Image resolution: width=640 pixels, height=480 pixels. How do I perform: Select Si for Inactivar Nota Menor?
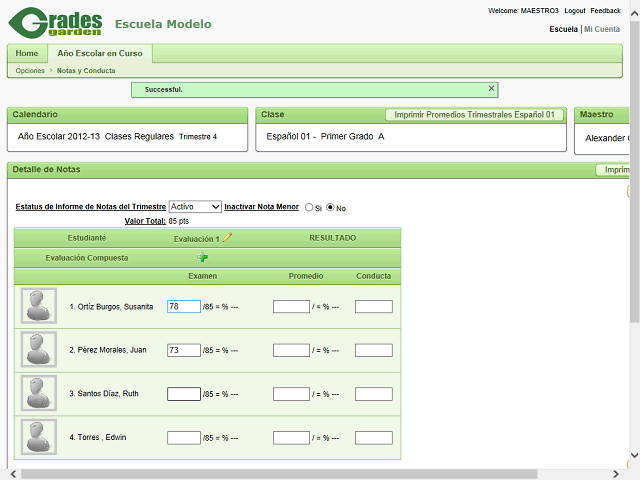coord(309,208)
